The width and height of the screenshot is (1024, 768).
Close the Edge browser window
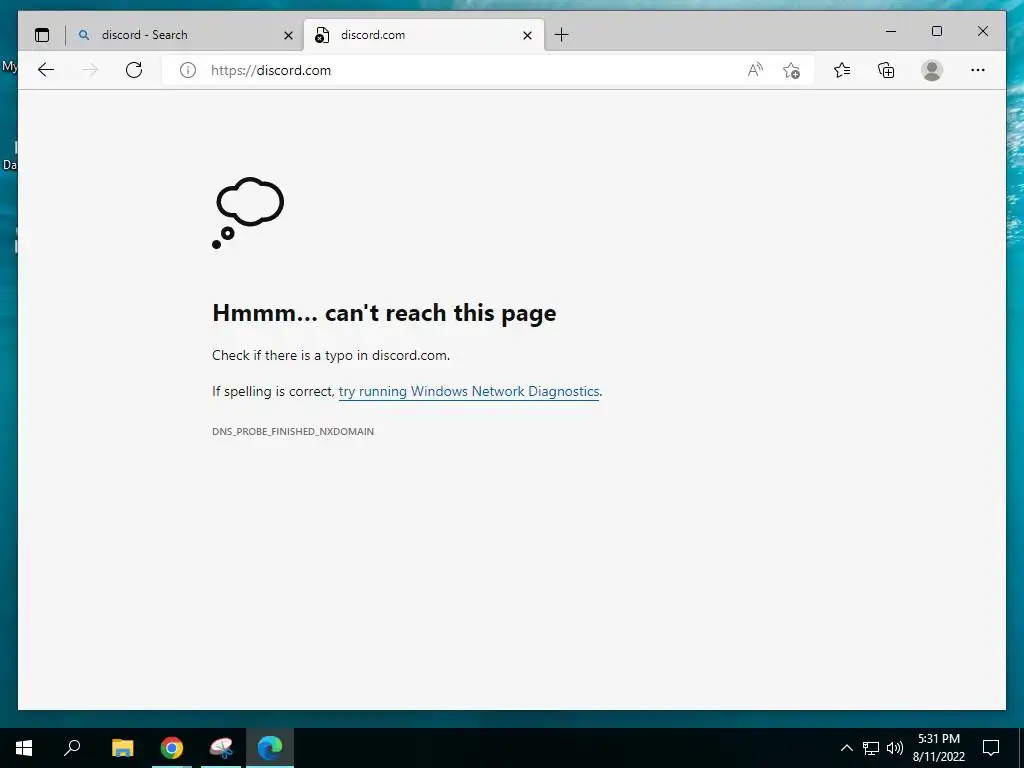982,31
